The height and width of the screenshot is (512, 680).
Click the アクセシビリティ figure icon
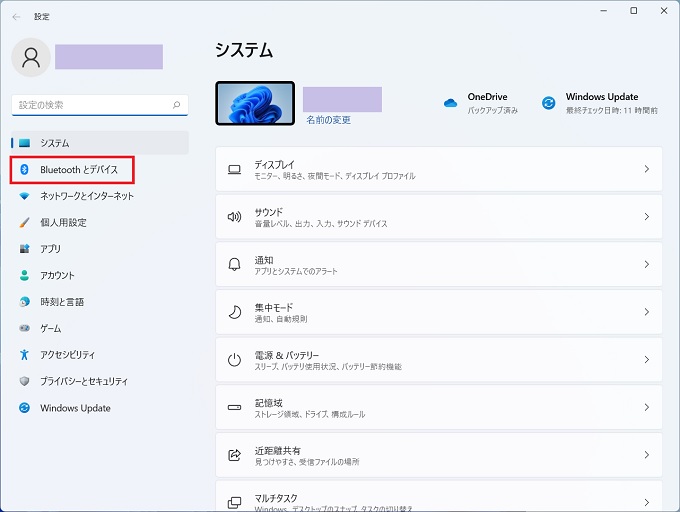(24, 355)
